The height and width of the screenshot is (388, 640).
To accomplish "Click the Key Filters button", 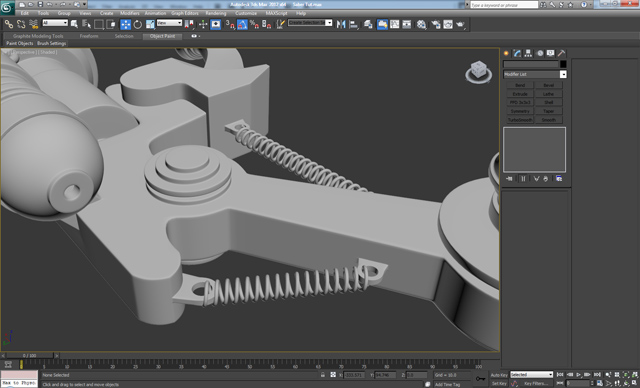I will click(x=536, y=384).
